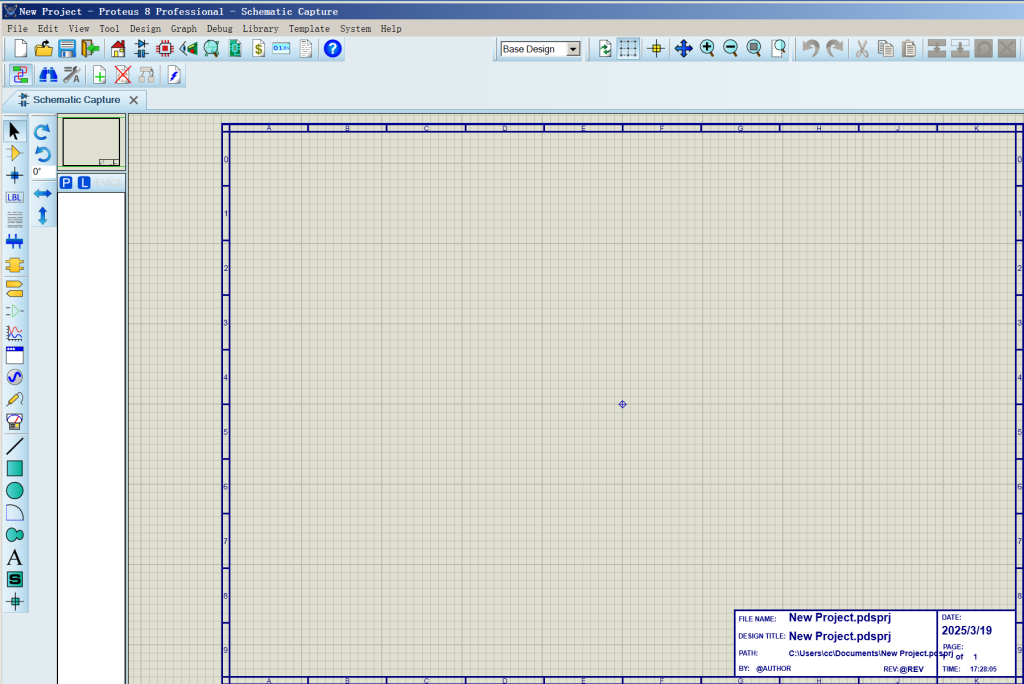The image size is (1024, 684).
Task: Click the Zoom to Area icon
Action: (x=778, y=48)
